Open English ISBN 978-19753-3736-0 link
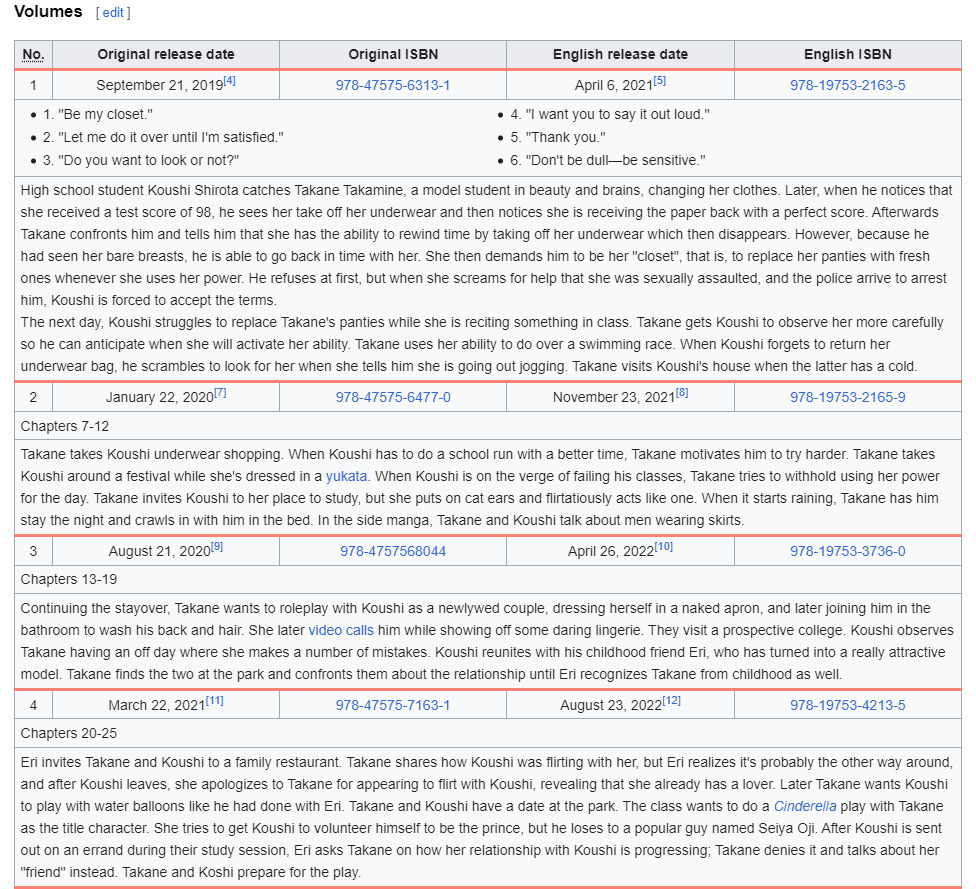The width and height of the screenshot is (976, 889). (847, 551)
